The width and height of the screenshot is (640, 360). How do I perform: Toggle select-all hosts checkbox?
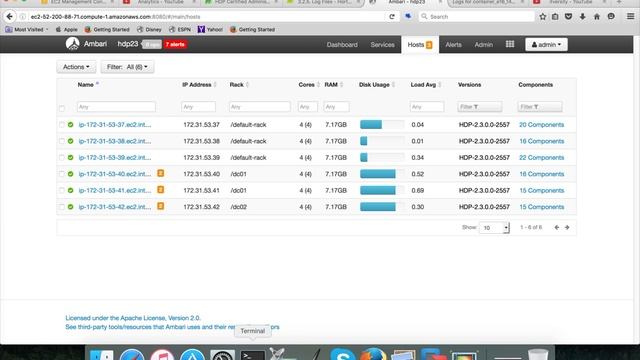(62, 108)
